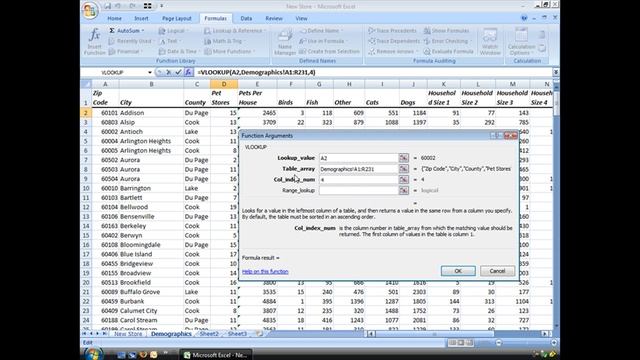The width and height of the screenshot is (640, 360).
Task: Click Trace Dependents
Action: pyautogui.click(x=394, y=41)
